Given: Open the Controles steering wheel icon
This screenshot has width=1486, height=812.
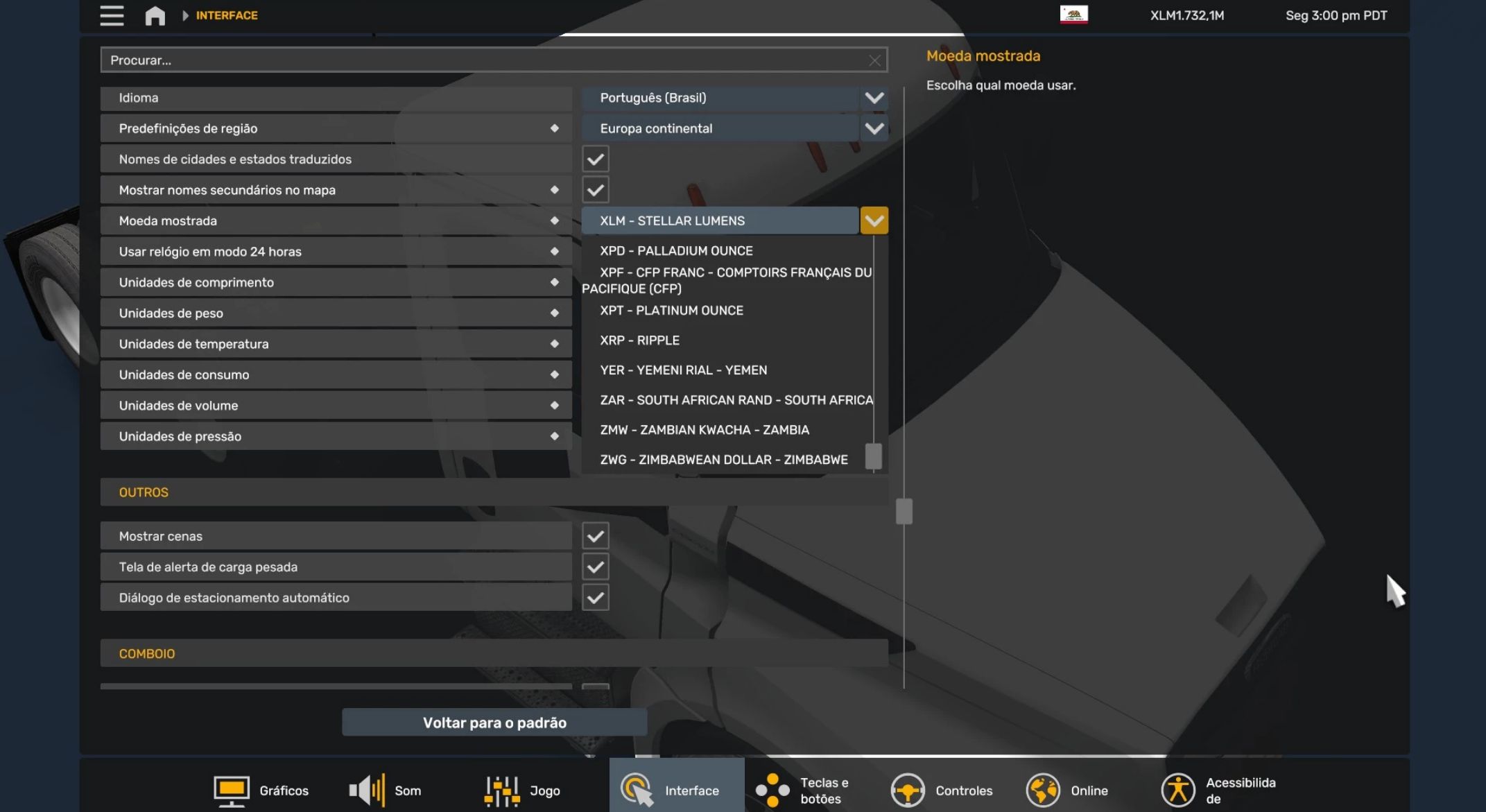Looking at the screenshot, I should click(908, 791).
